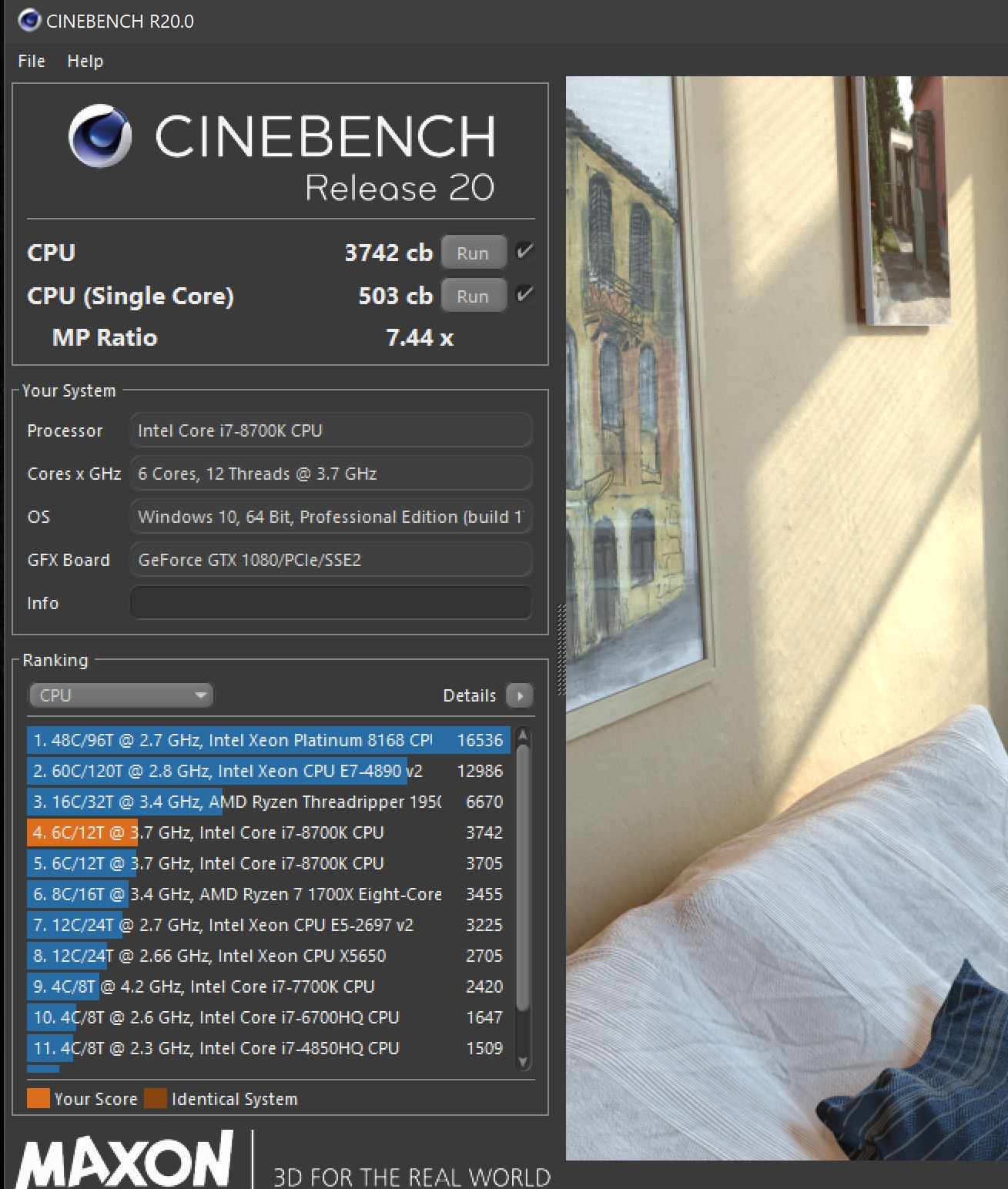Run the CPU Single Core benchmark
The height and width of the screenshot is (1189, 1008).
473,296
